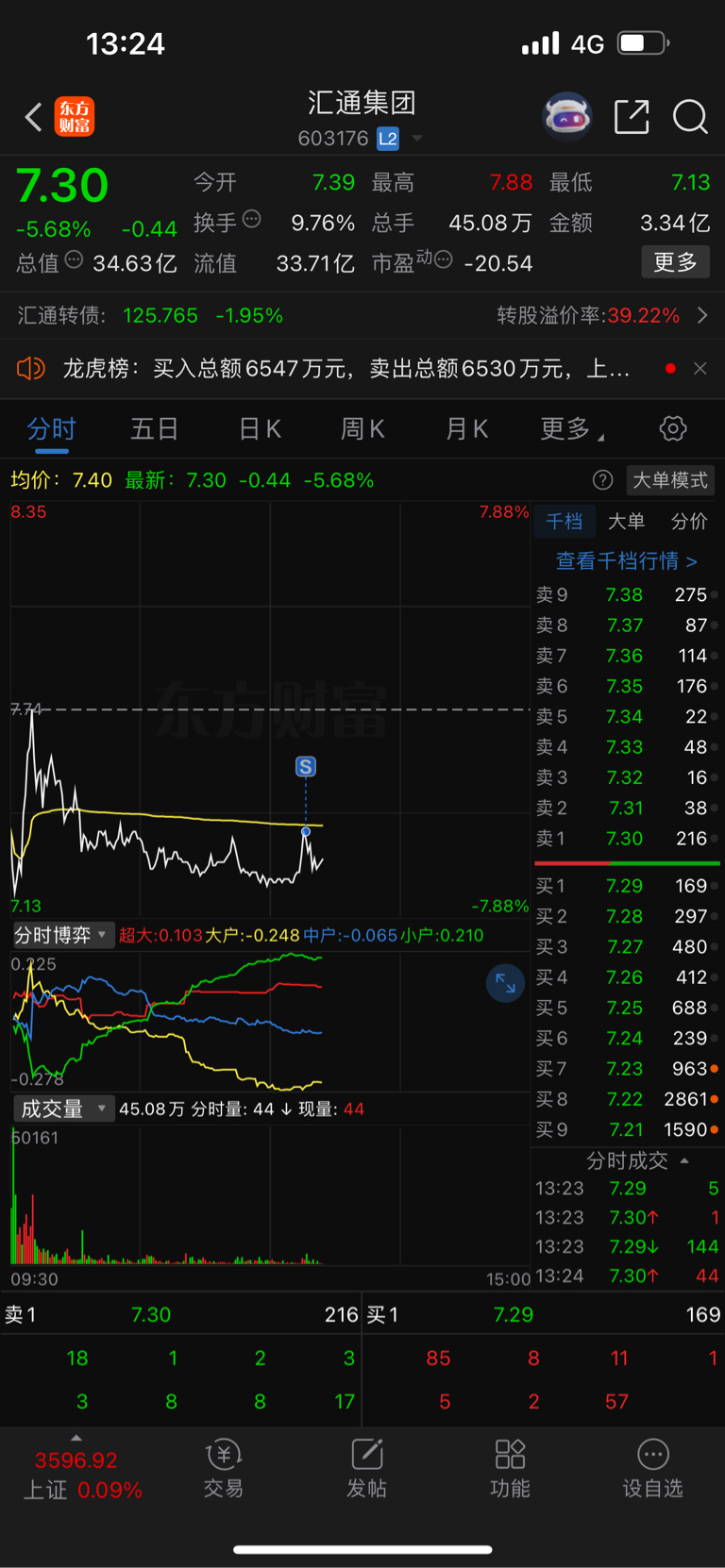This screenshot has width=725, height=1568.
Task: Collapse 分时成交 section arrow
Action: 684,1160
